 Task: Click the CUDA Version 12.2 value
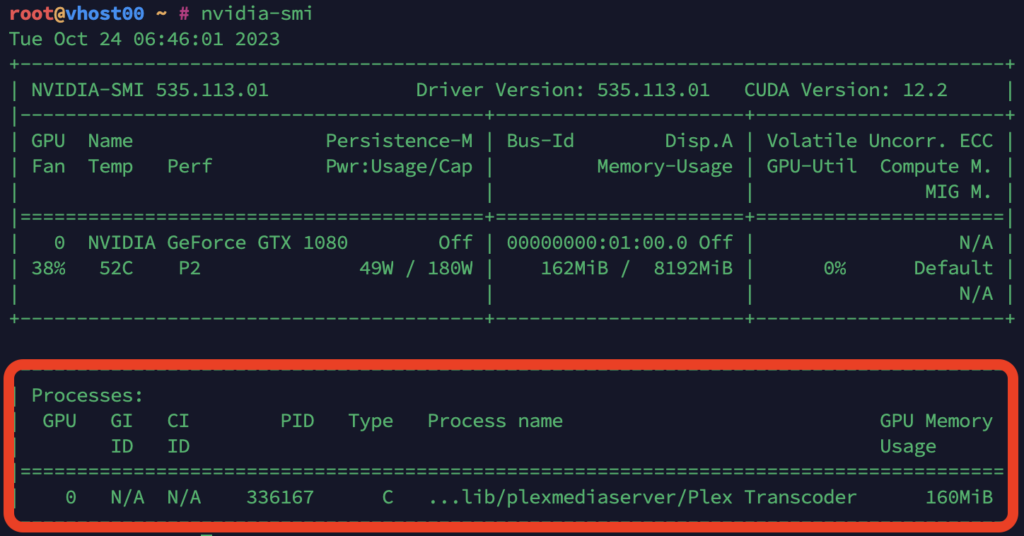924,90
